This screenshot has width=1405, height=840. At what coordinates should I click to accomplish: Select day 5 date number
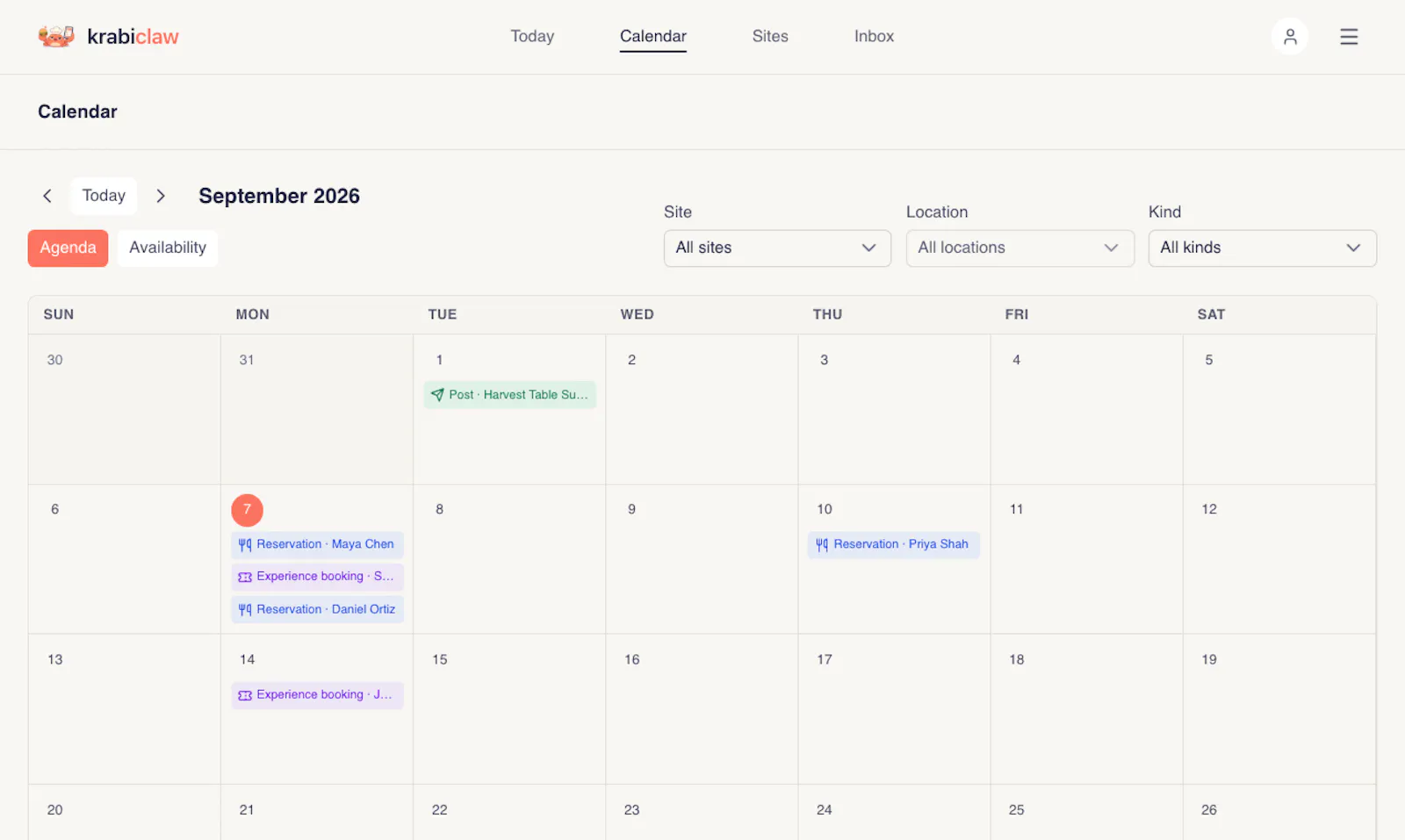click(x=1209, y=360)
